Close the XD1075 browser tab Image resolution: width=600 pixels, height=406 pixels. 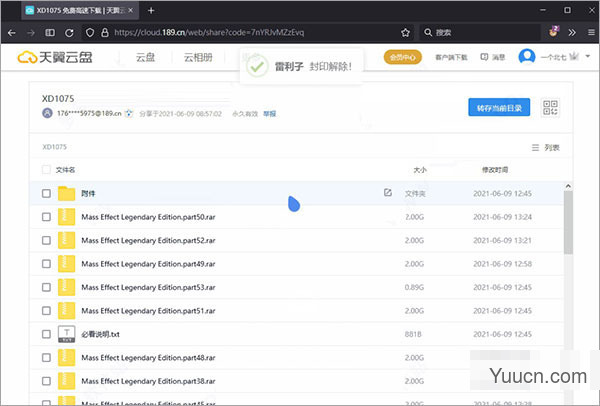tap(130, 10)
